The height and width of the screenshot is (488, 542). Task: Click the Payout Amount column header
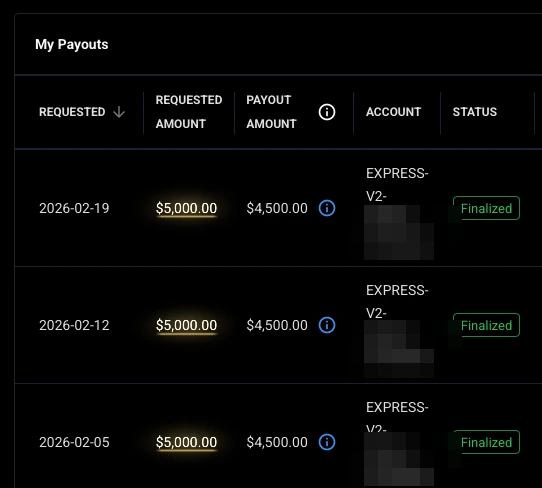point(271,112)
